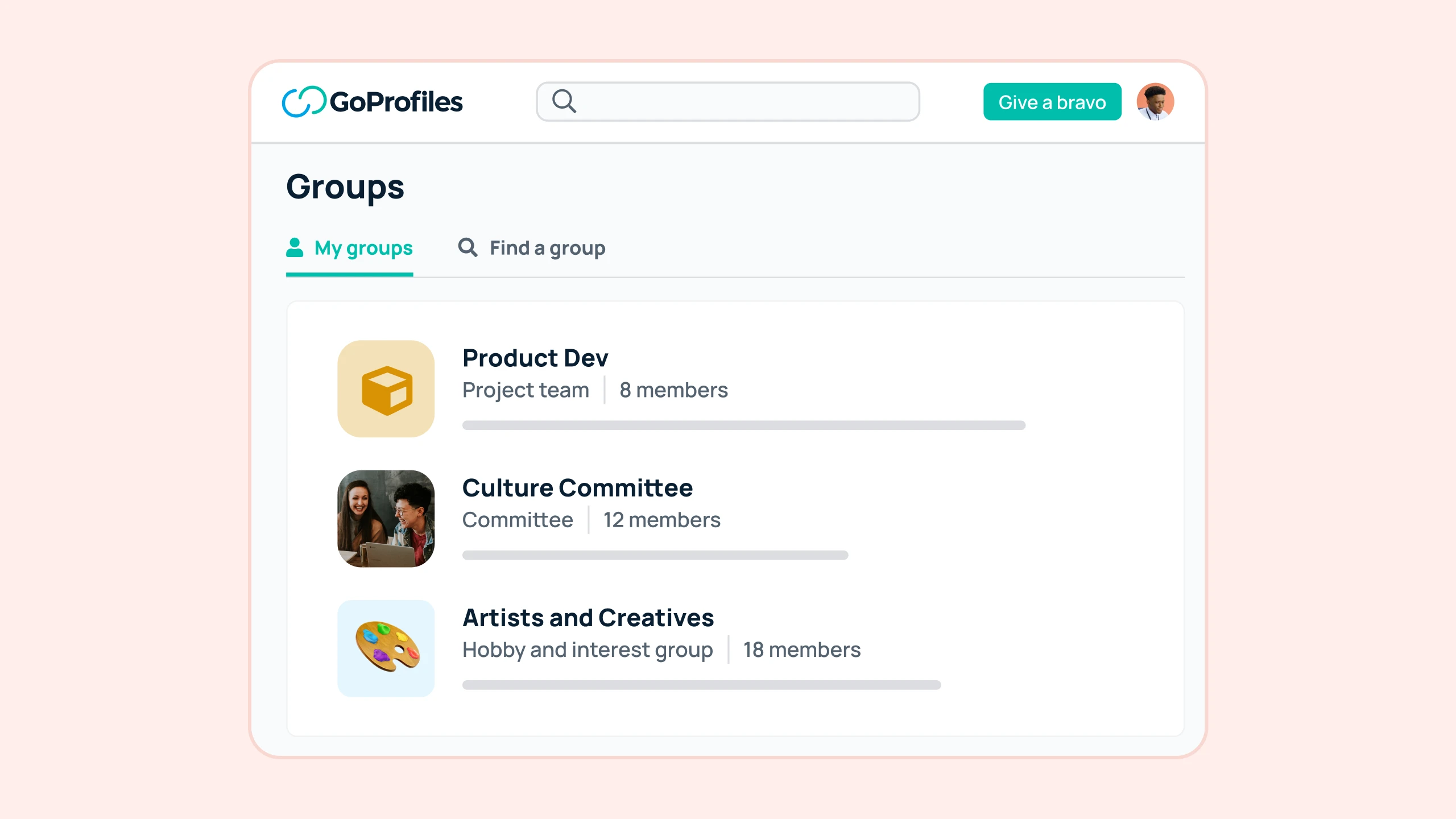Open the Product Dev box icon
This screenshot has height=819, width=1456.
(x=386, y=389)
